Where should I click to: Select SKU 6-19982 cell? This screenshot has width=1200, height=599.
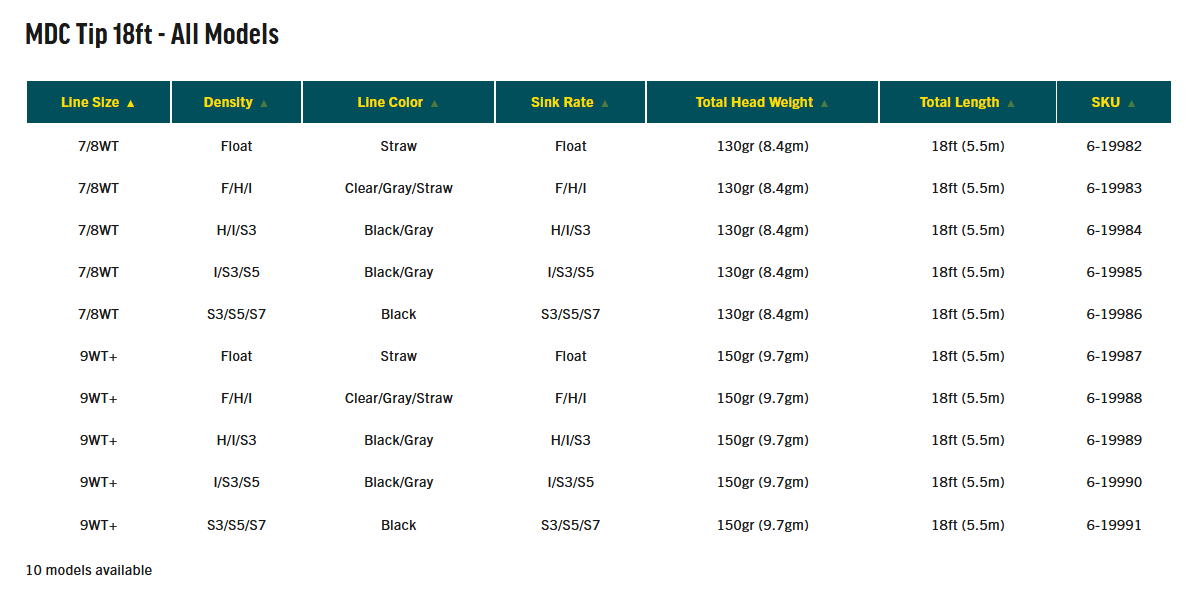1113,146
